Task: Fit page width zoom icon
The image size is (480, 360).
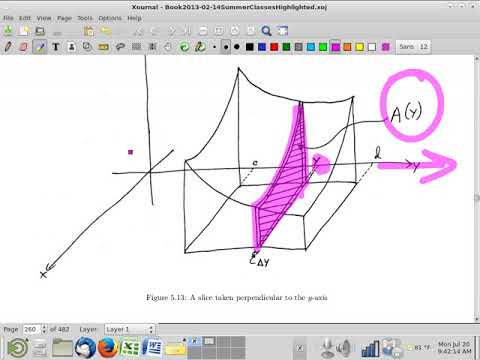Action: 219,31
